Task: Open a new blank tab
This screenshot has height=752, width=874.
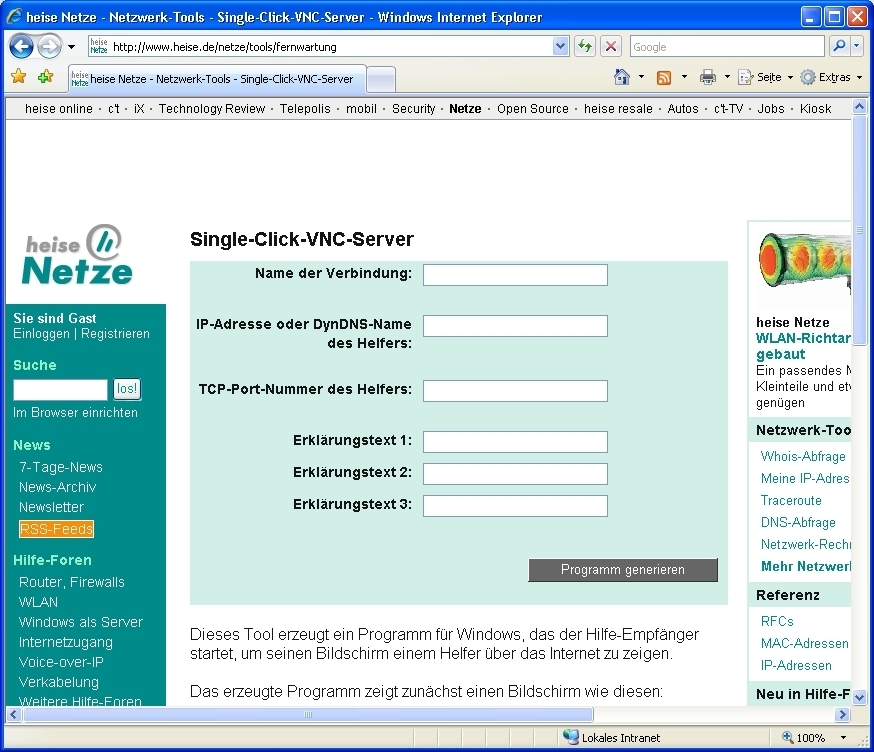Action: click(382, 79)
